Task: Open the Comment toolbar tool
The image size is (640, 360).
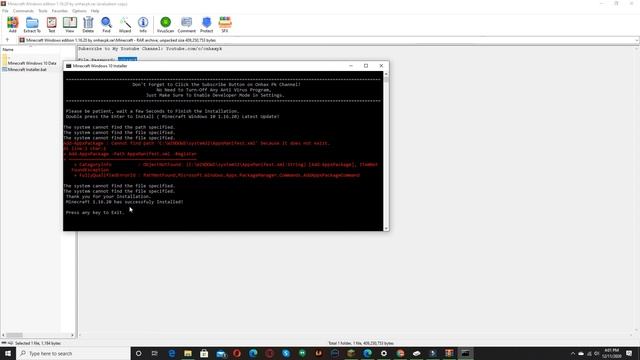Action: 187,24
